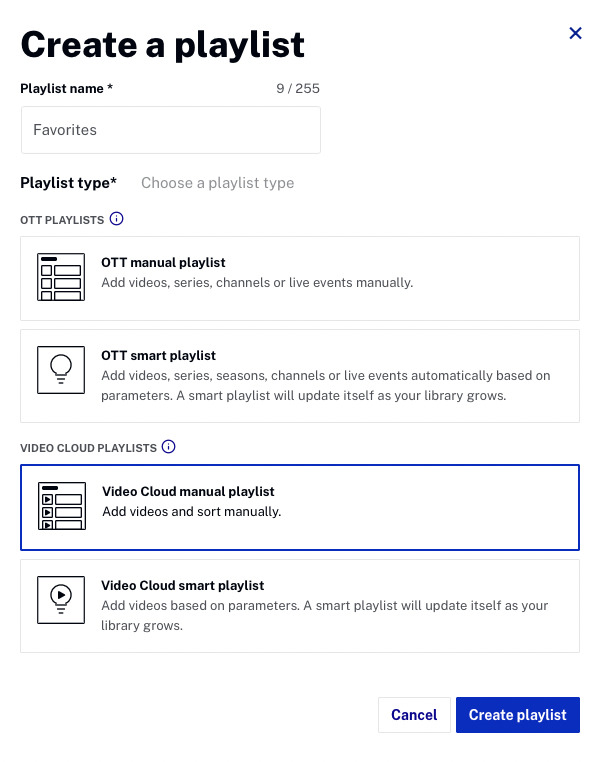This screenshot has width=600, height=762.
Task: Click the Video Cloud smart playlist title
Action: (183, 585)
